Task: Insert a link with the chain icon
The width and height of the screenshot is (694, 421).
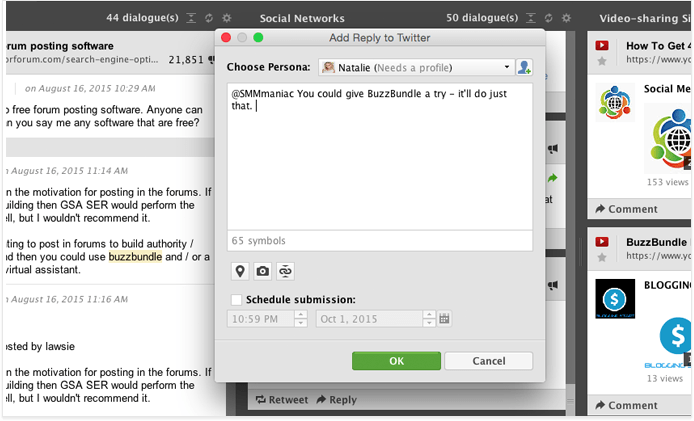Action: (x=285, y=271)
